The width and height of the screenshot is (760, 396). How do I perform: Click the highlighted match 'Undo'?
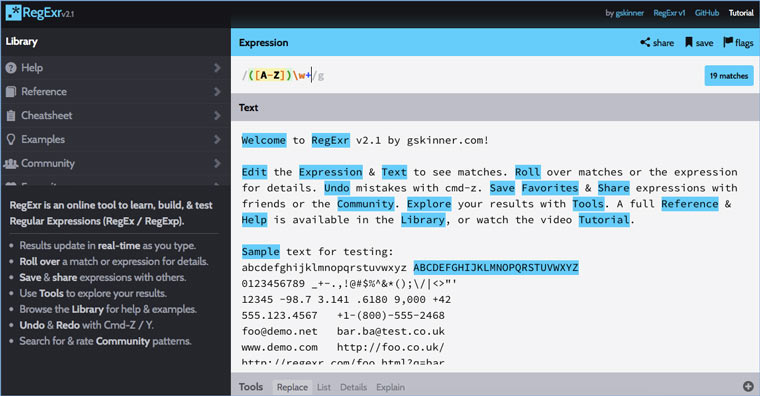(336, 188)
